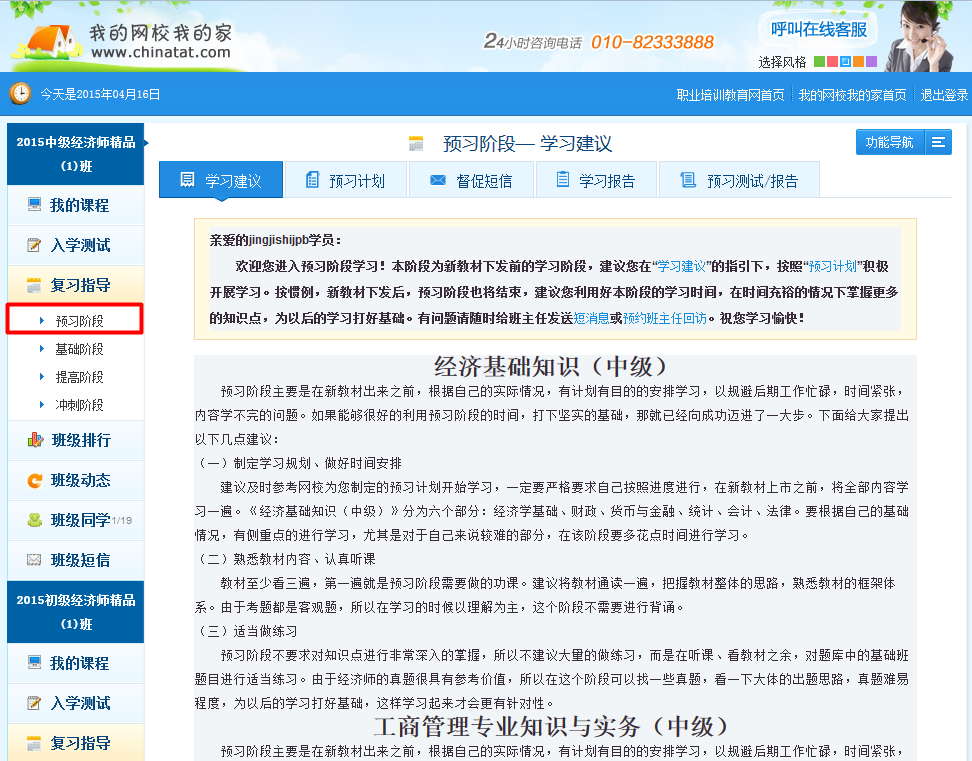Go to the 预习测试/报告 tab
The image size is (972, 761).
pyautogui.click(x=739, y=181)
